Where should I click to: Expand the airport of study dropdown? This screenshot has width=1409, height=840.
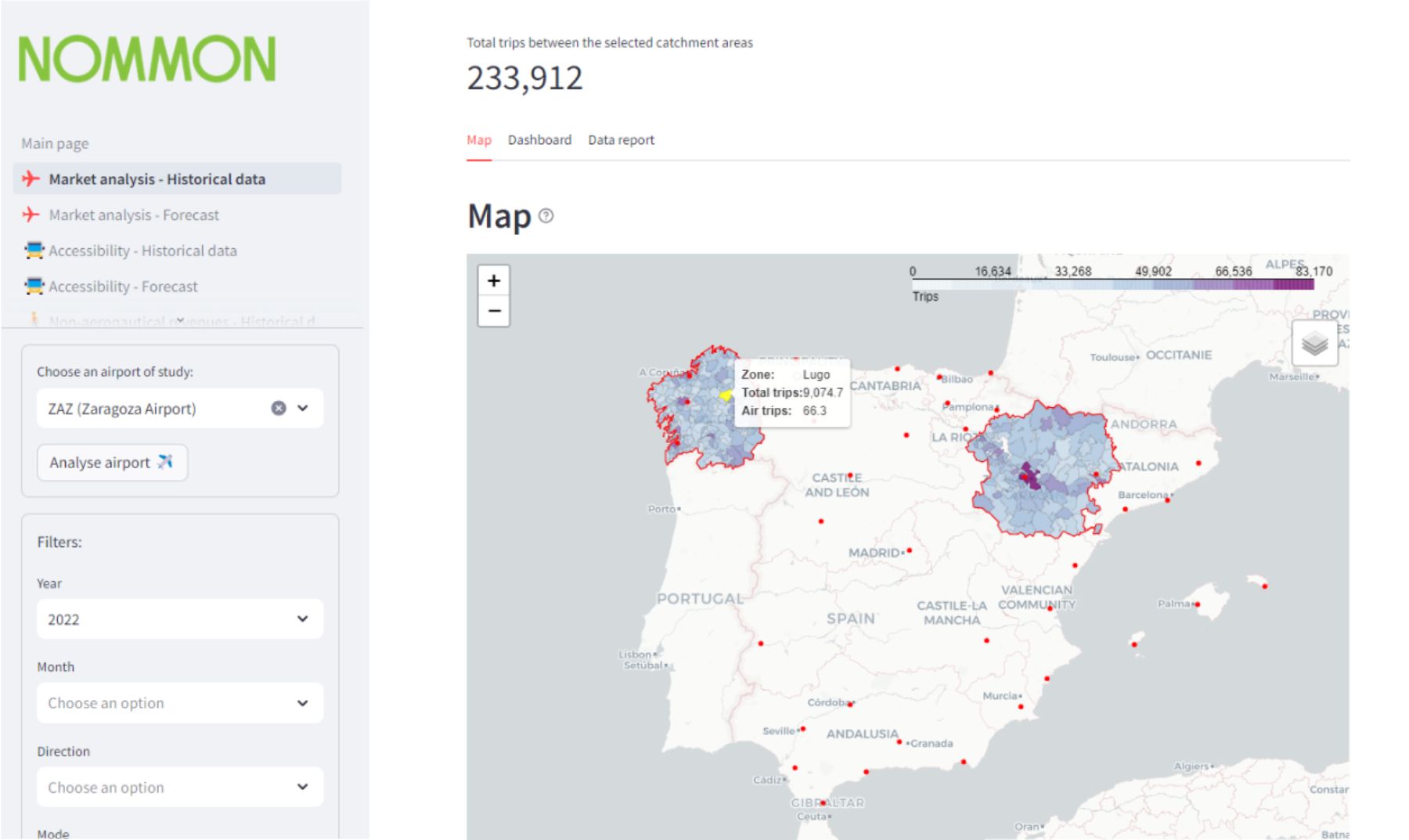coord(303,408)
